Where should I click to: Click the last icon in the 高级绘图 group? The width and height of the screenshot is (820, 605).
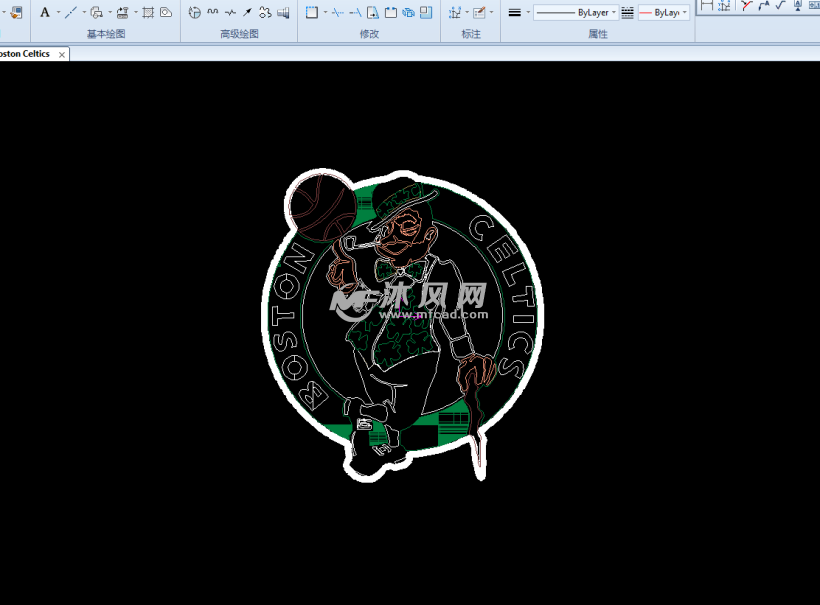click(x=283, y=12)
